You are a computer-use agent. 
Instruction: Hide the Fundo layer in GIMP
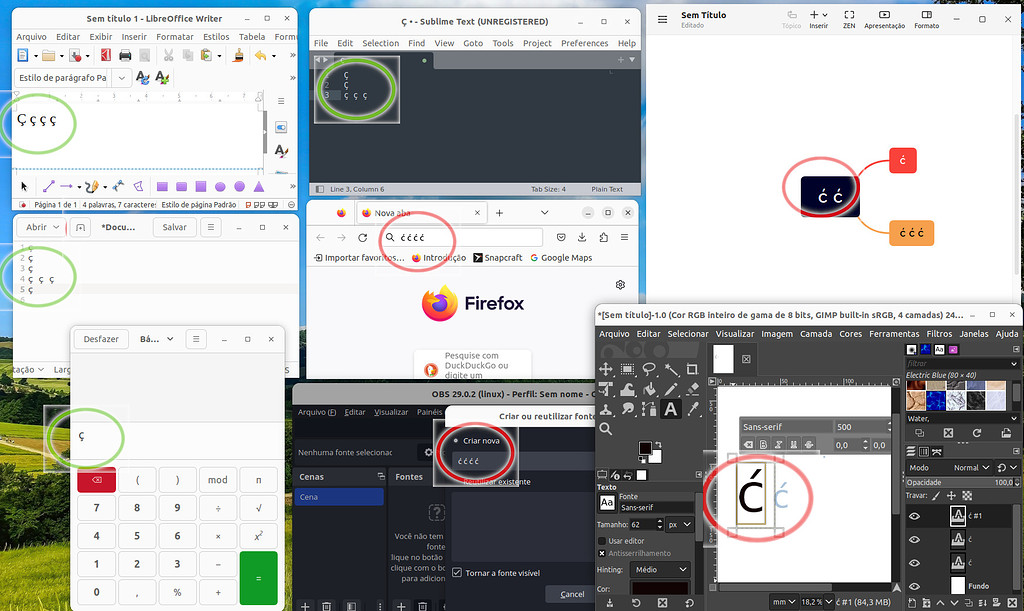click(914, 586)
